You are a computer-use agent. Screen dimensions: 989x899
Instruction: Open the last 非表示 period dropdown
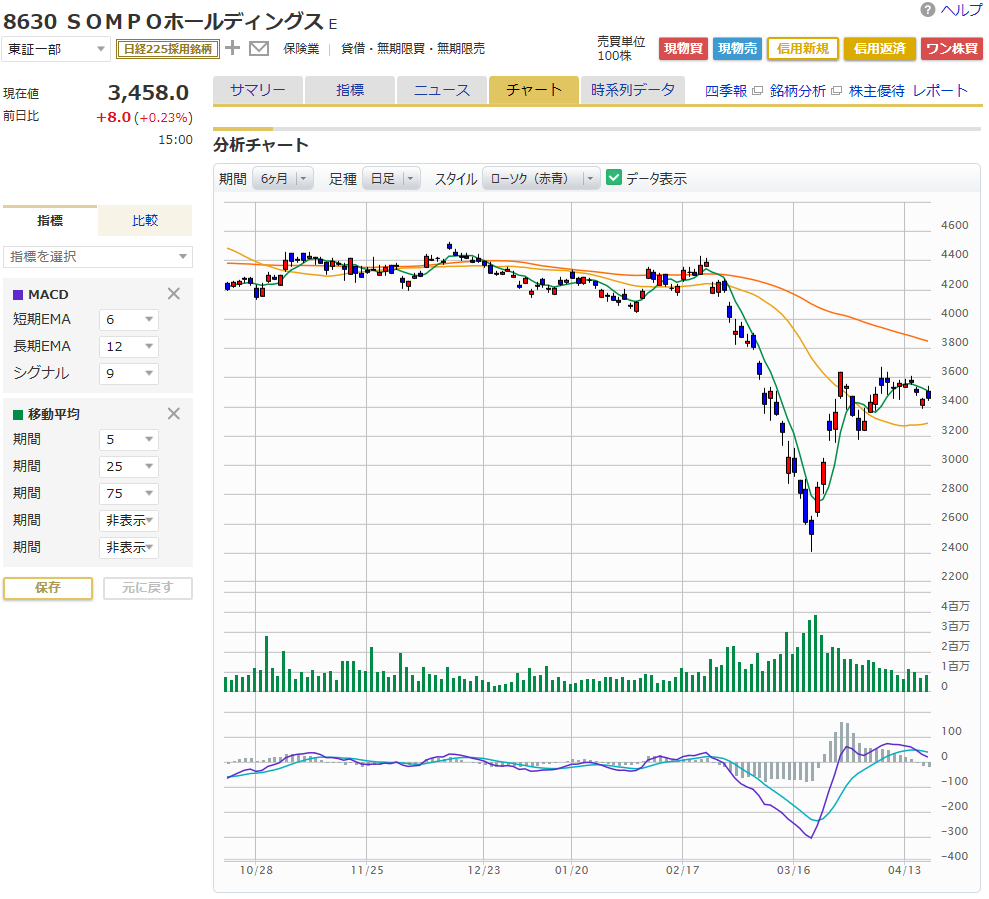129,548
